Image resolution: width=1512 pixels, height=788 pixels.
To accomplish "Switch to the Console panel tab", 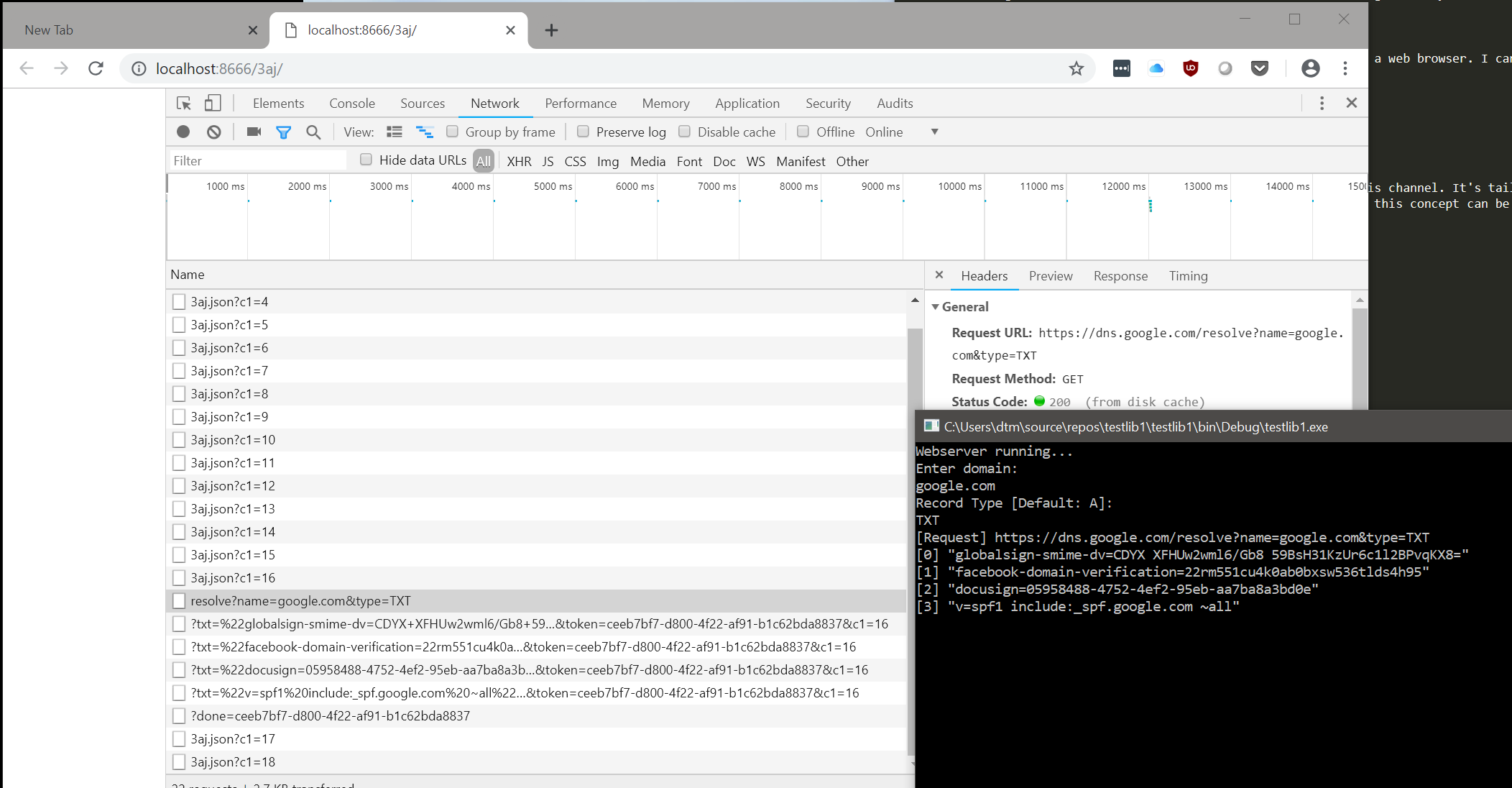I will pyautogui.click(x=352, y=104).
